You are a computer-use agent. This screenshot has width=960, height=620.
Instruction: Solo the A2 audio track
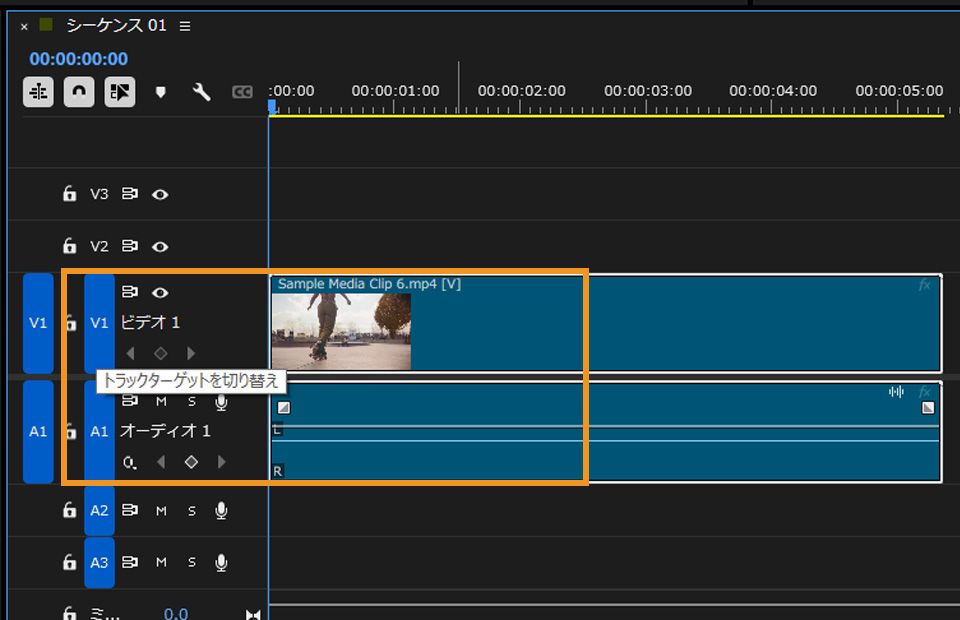click(x=191, y=510)
